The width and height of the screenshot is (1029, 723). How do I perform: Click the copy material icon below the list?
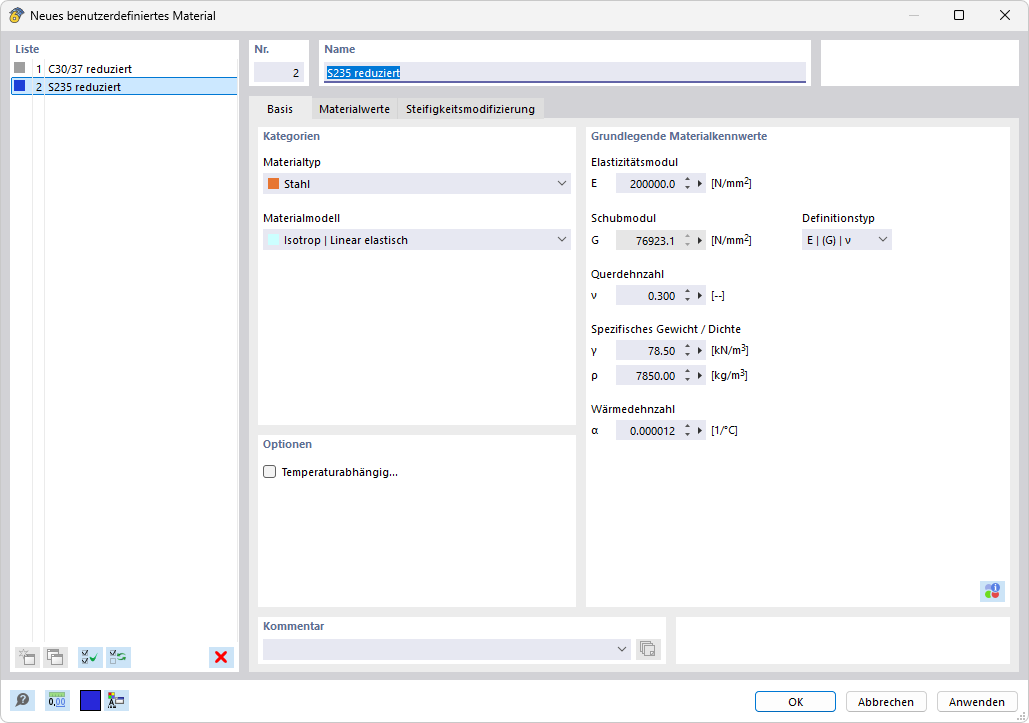(55, 657)
